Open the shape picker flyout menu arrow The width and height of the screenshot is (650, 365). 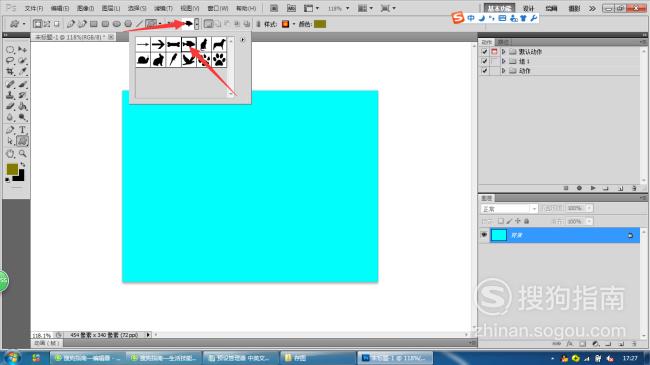(243, 40)
